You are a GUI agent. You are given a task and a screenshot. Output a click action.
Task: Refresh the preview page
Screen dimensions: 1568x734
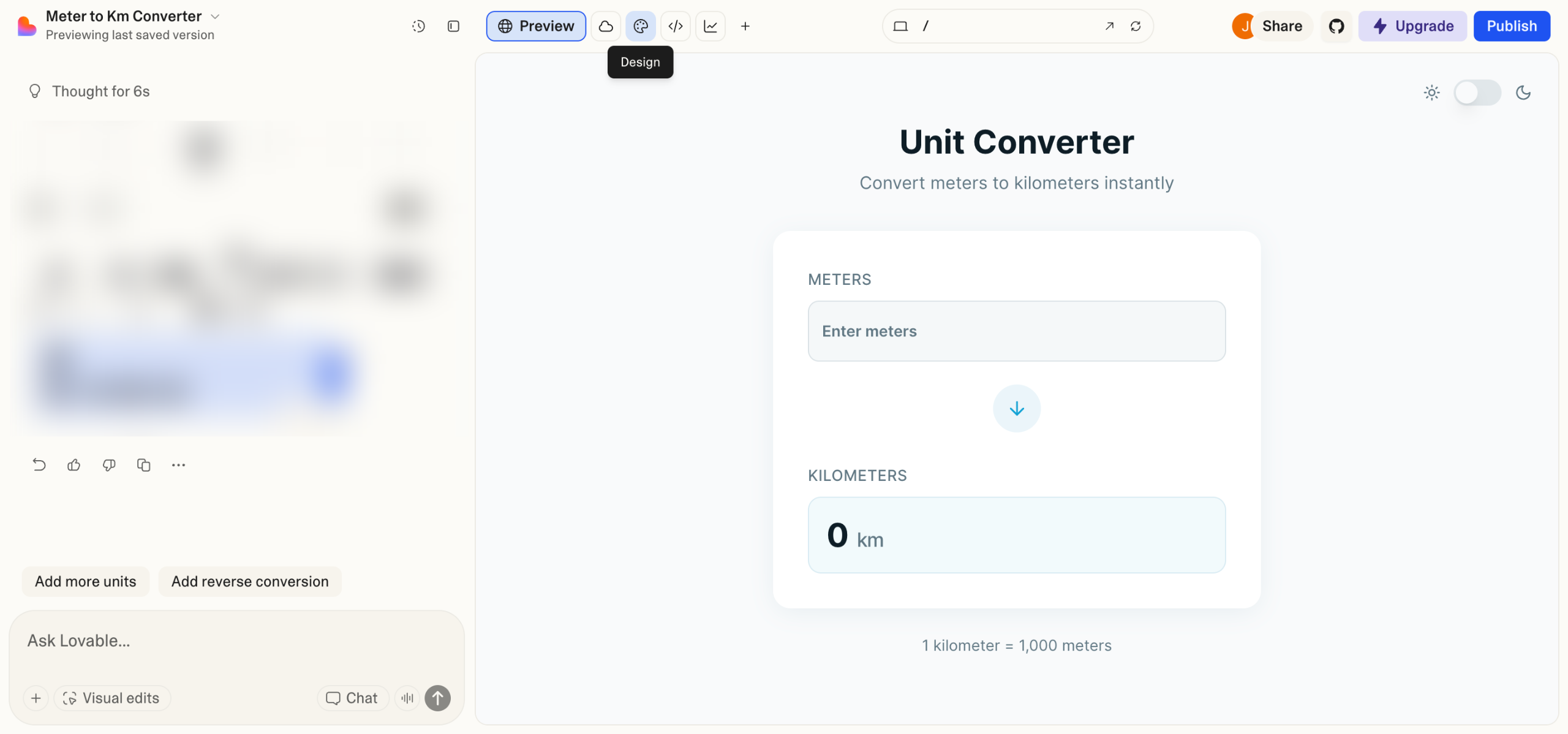pos(1135,26)
